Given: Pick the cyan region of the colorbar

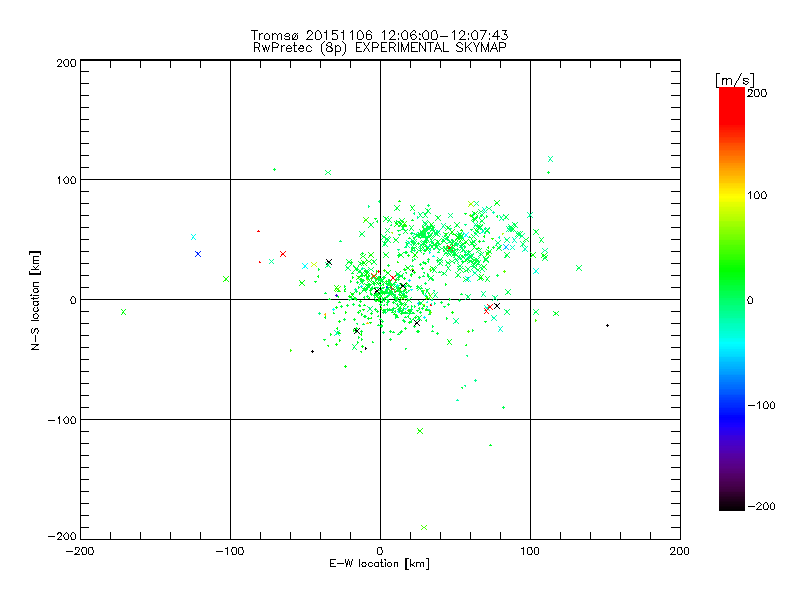Looking at the screenshot, I should click(x=732, y=344).
